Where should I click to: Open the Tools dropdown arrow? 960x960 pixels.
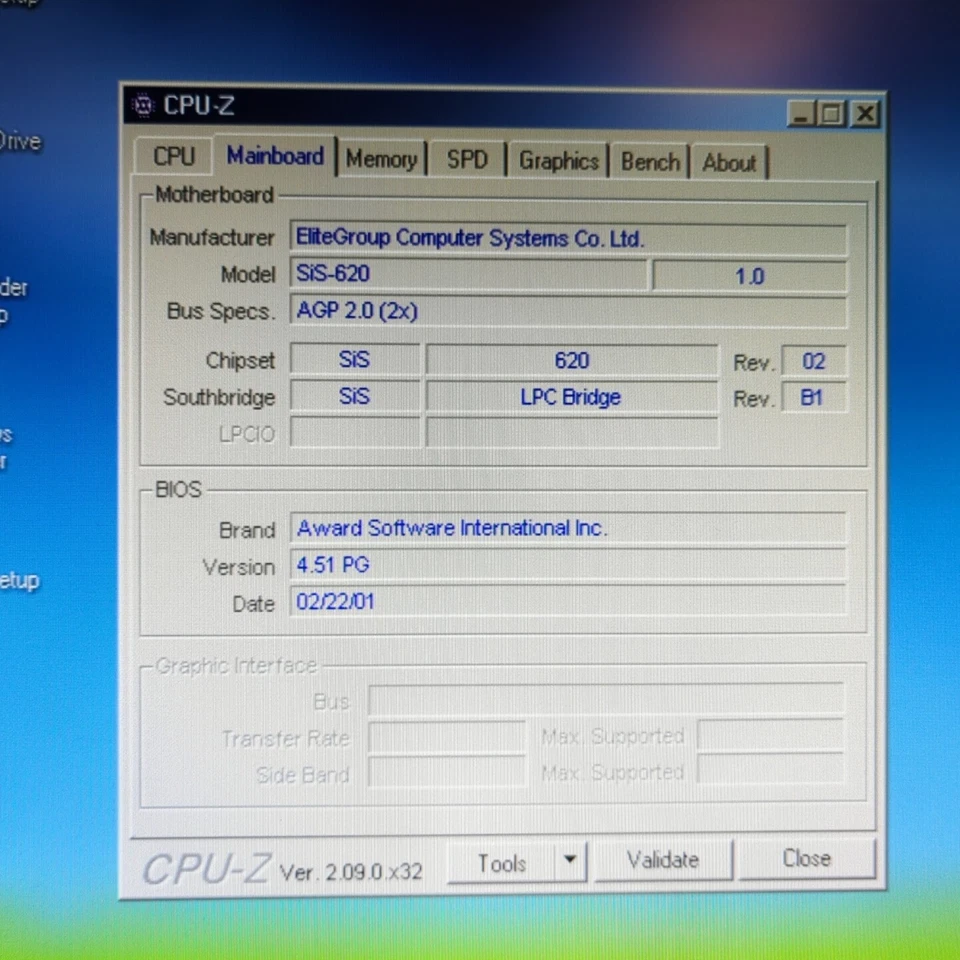point(569,861)
